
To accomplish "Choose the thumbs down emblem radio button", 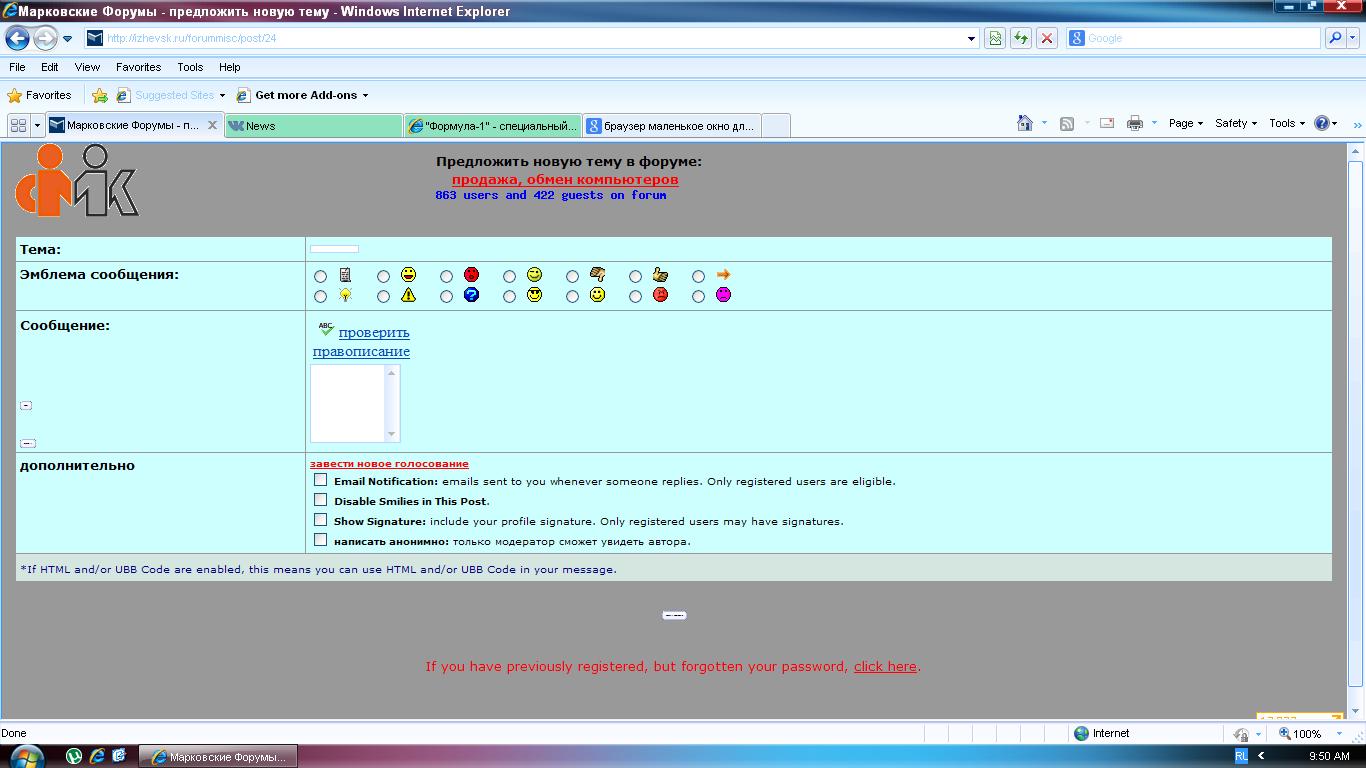I will [x=572, y=276].
